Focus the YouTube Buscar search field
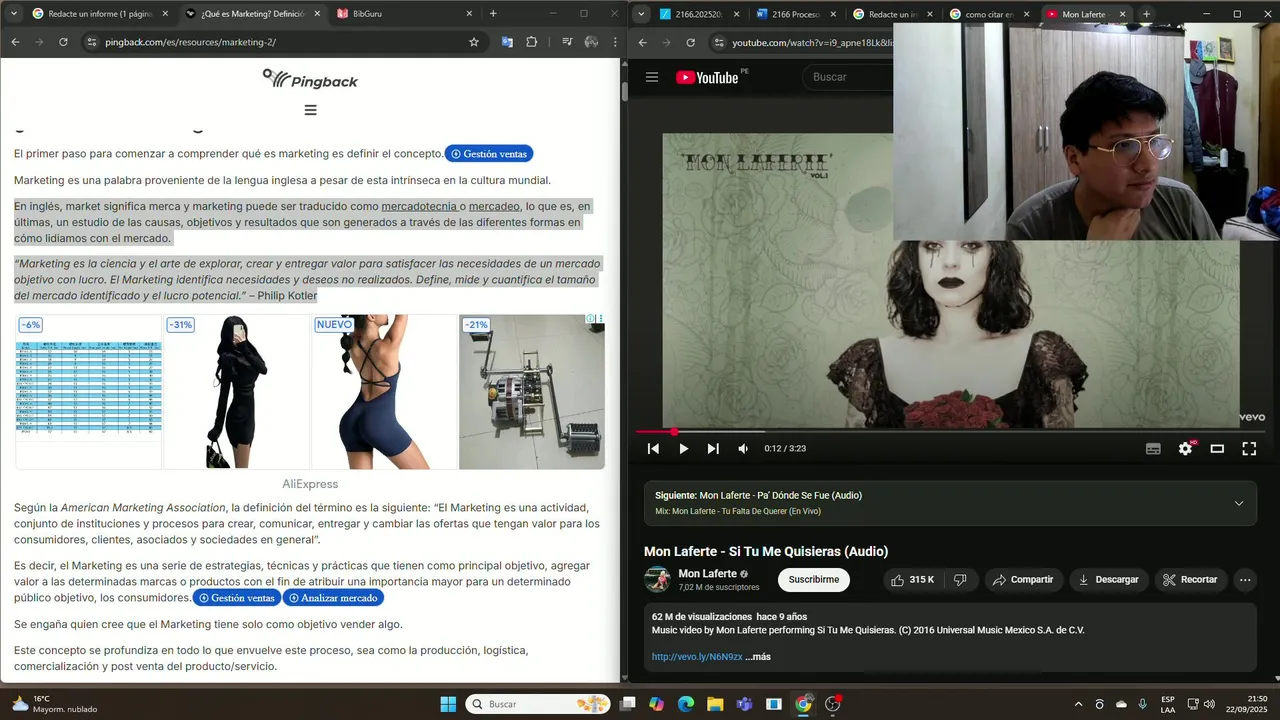The image size is (1280, 720). [x=850, y=77]
